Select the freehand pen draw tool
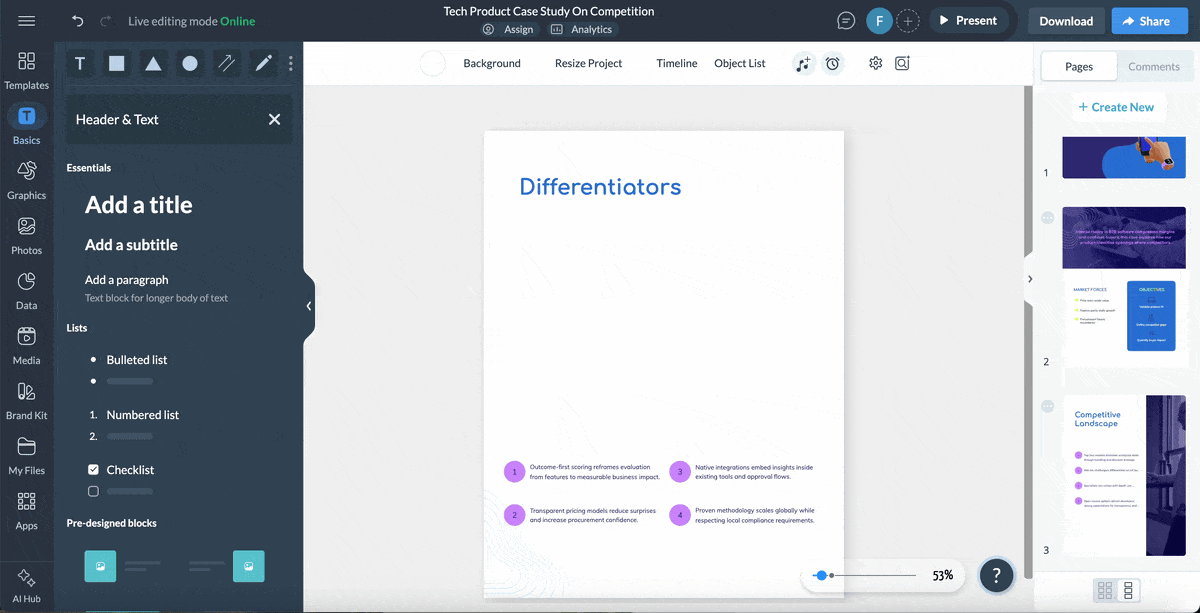 [262, 63]
